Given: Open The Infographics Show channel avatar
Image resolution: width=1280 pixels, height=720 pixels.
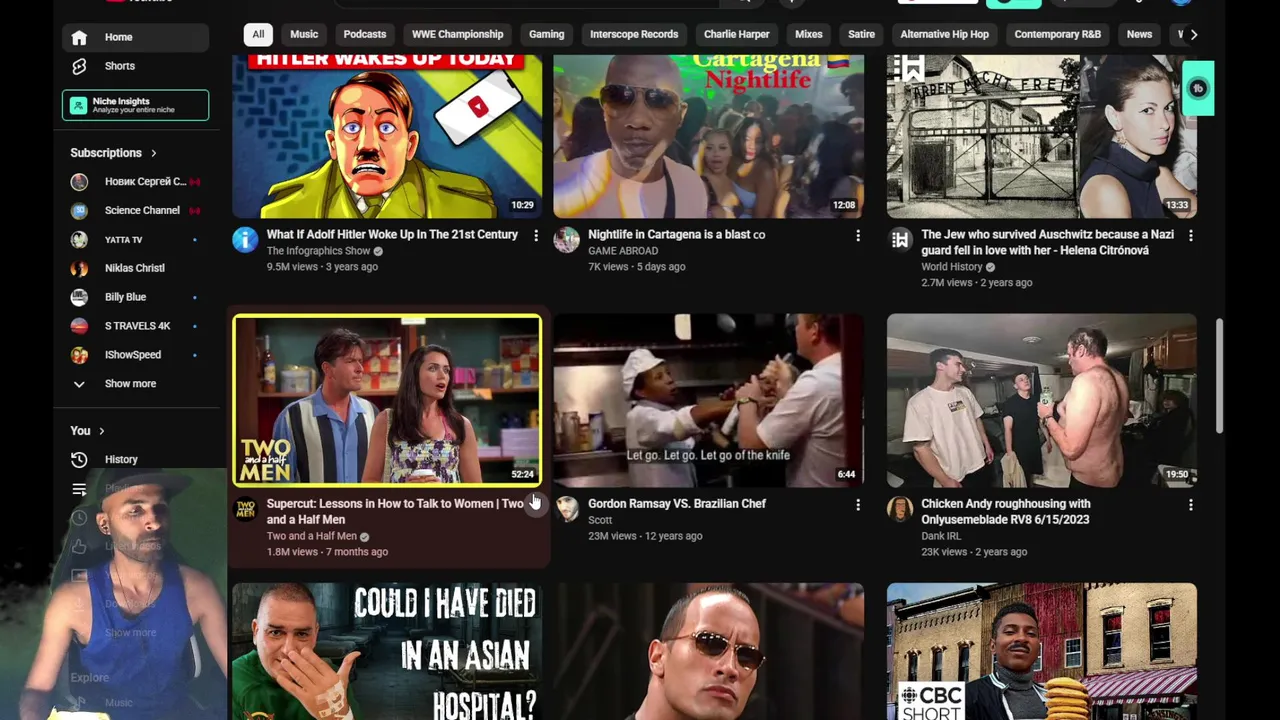Looking at the screenshot, I should [245, 239].
